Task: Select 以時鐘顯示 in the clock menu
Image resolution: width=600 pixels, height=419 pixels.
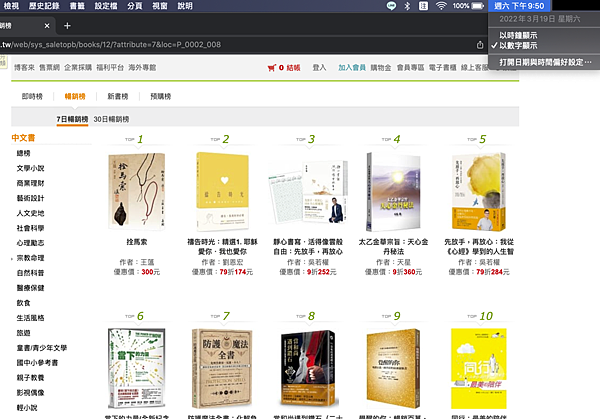Action: point(518,35)
